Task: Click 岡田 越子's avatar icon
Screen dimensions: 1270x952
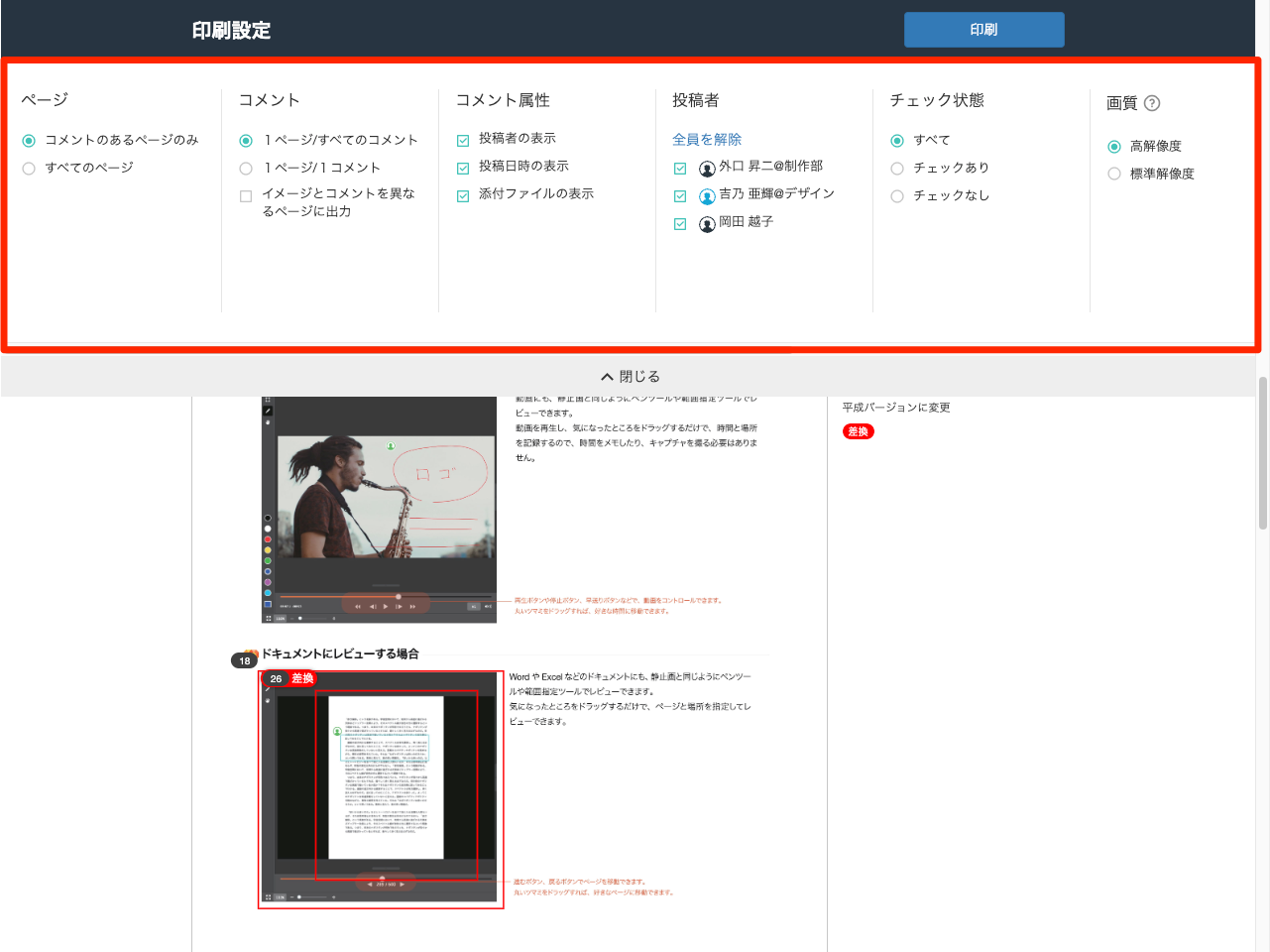Action: (x=706, y=222)
